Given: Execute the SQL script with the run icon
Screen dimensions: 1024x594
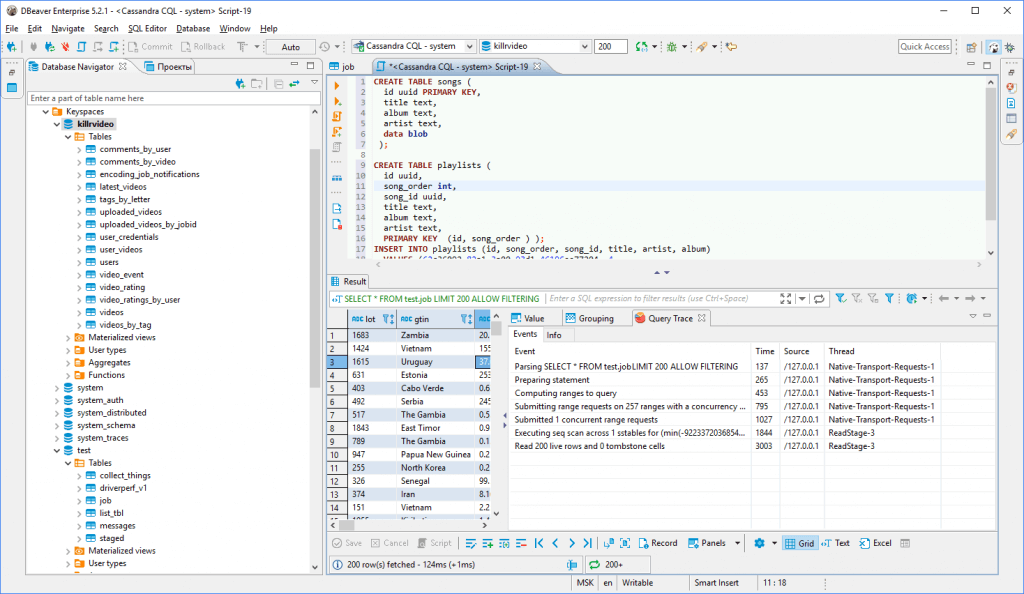Looking at the screenshot, I should 337,85.
